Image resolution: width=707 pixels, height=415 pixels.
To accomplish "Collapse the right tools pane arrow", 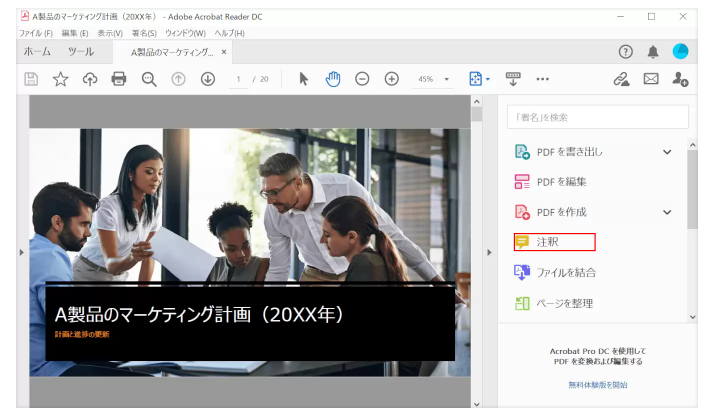I will (489, 252).
